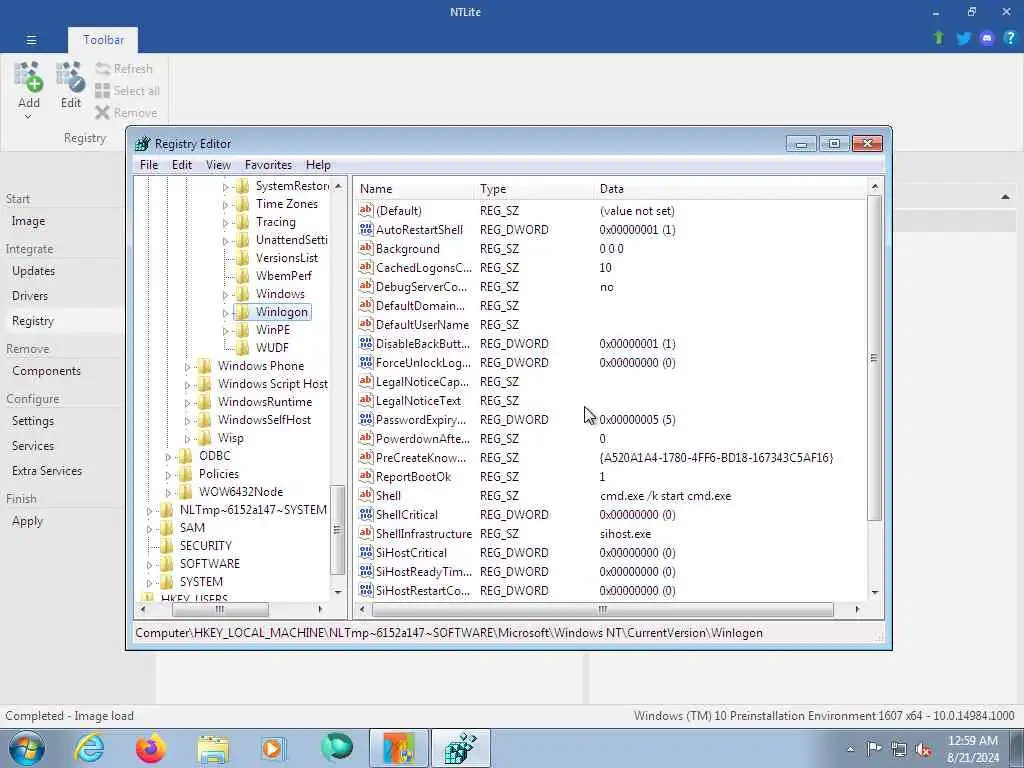Click the Data column header
1024x768 pixels.
click(730, 189)
